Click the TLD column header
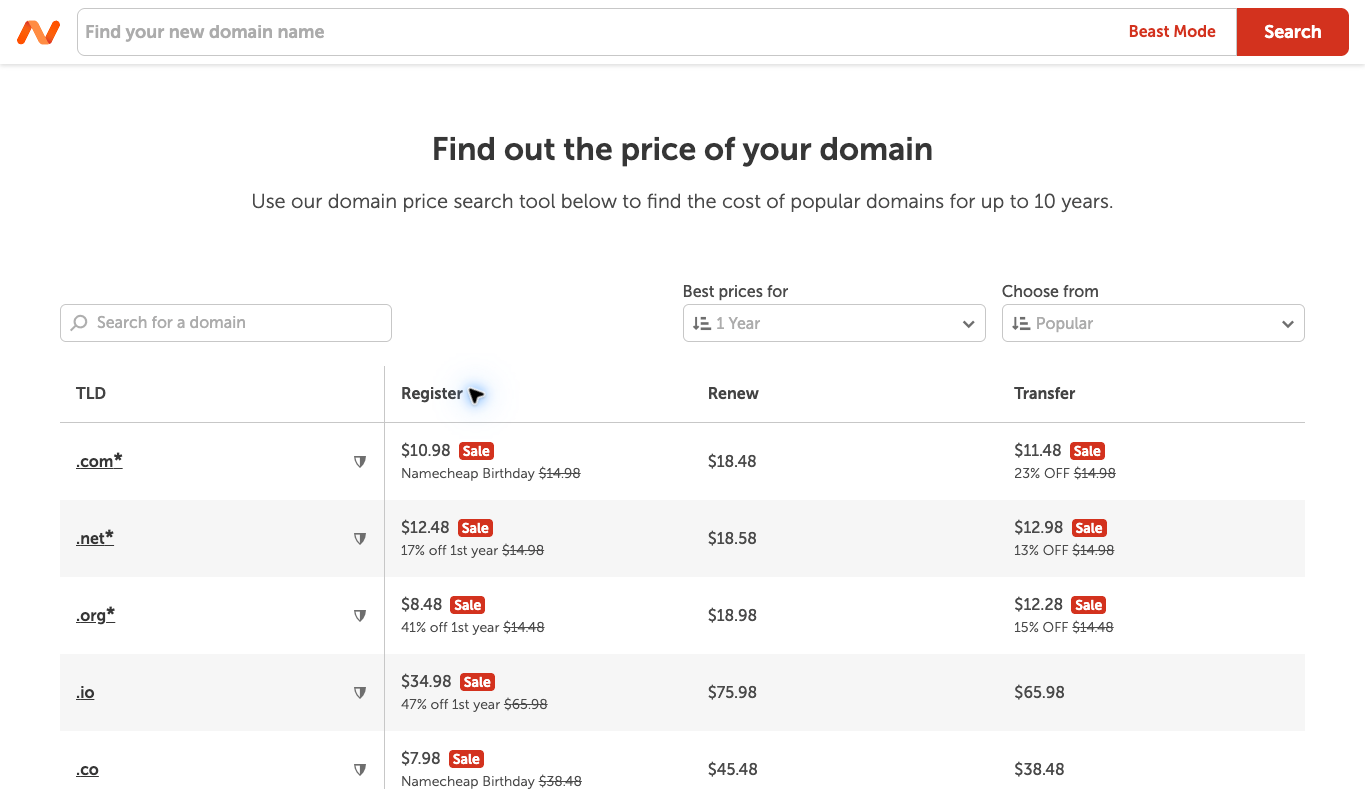Image resolution: width=1365 pixels, height=789 pixels. (x=91, y=393)
